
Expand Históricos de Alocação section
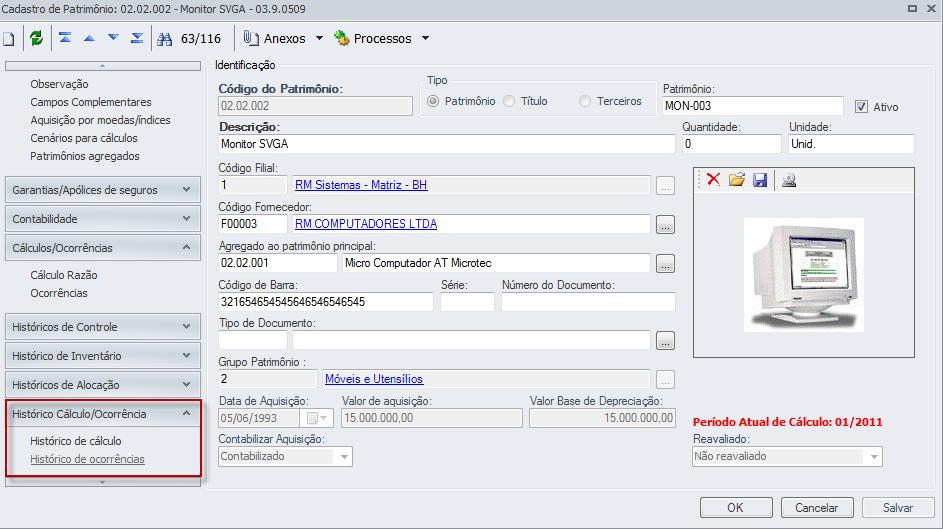pos(103,385)
